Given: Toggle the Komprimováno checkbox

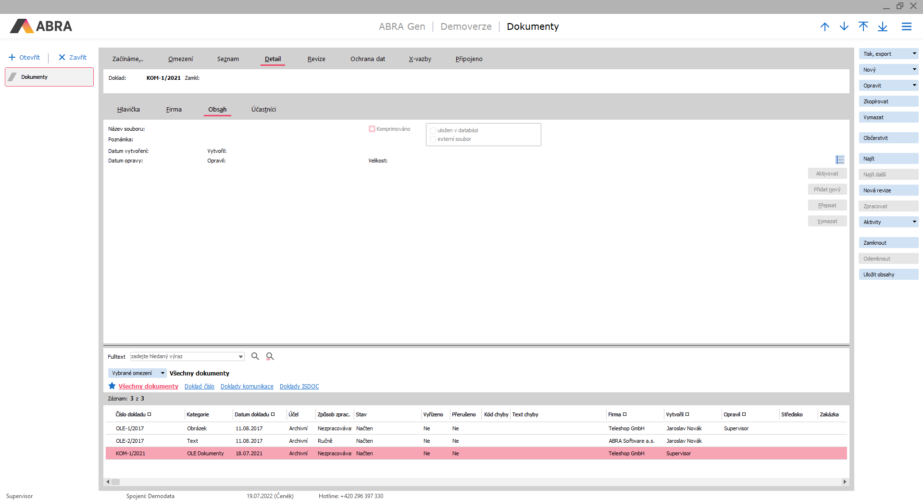Looking at the screenshot, I should 372,129.
